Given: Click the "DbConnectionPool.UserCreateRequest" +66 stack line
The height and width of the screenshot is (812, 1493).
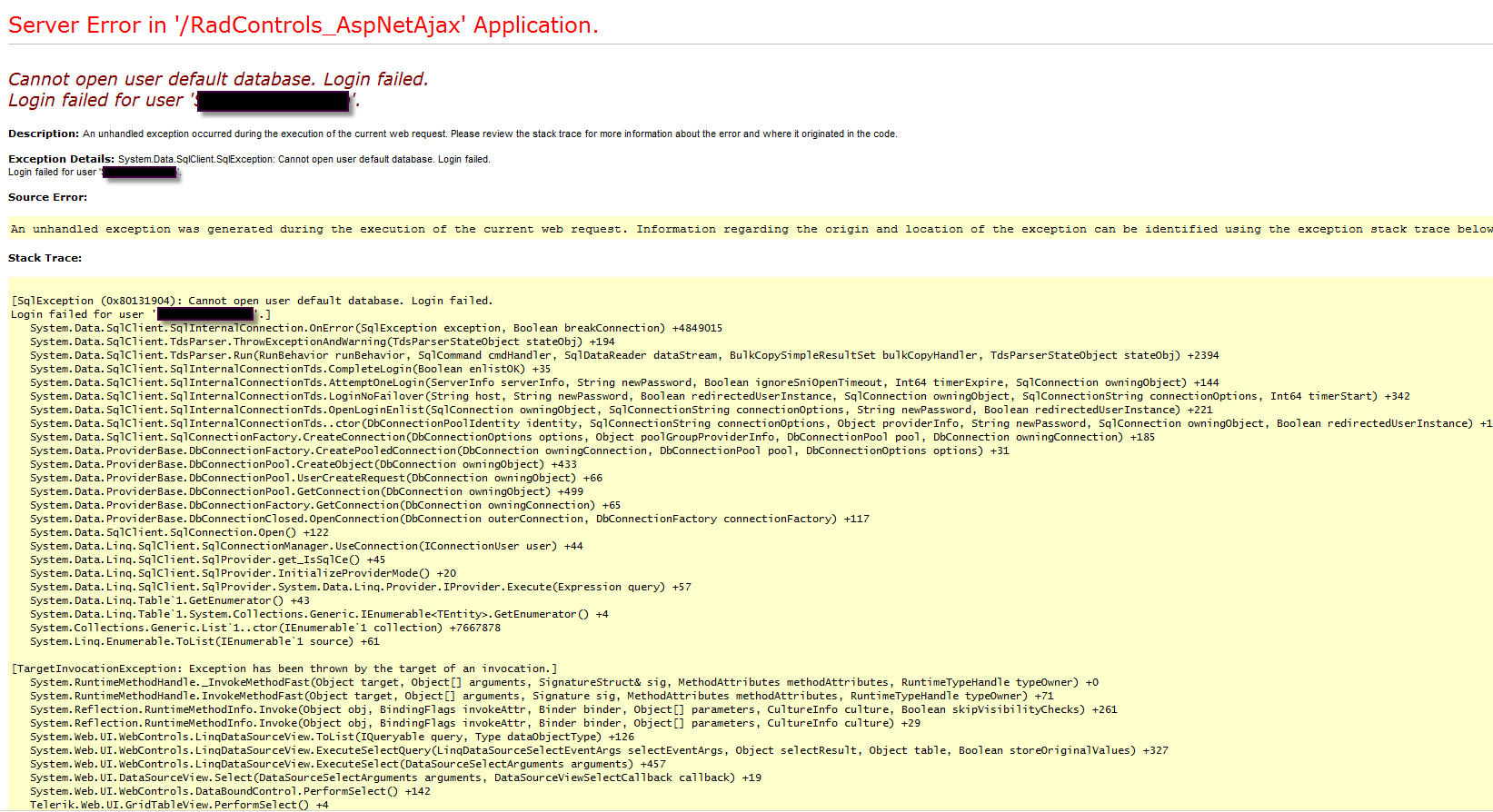Looking at the screenshot, I should click(316, 478).
